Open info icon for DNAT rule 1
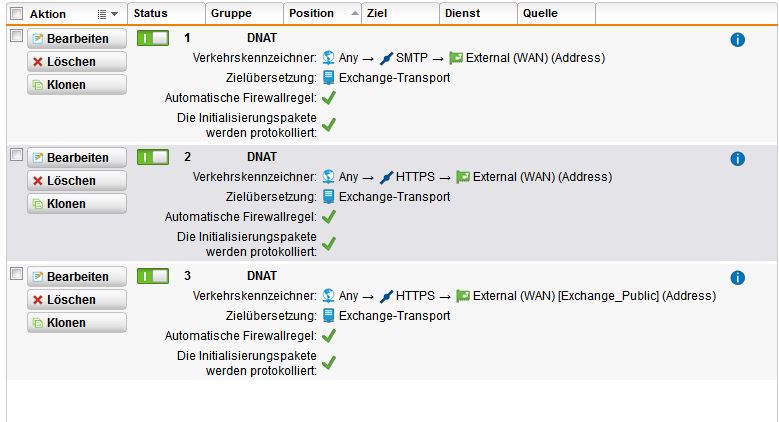 tap(737, 40)
